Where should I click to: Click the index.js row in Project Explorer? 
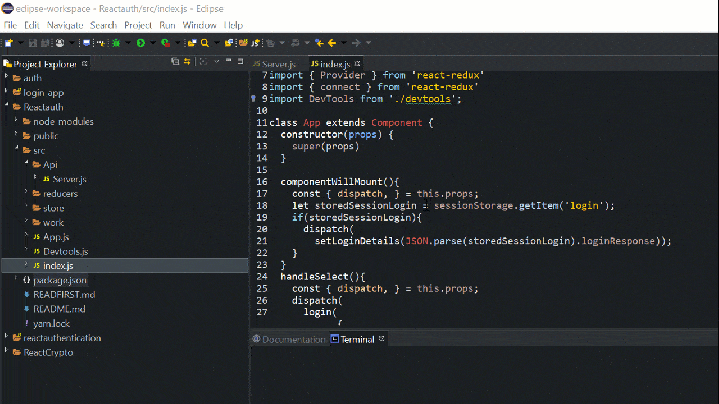[x=125, y=266]
